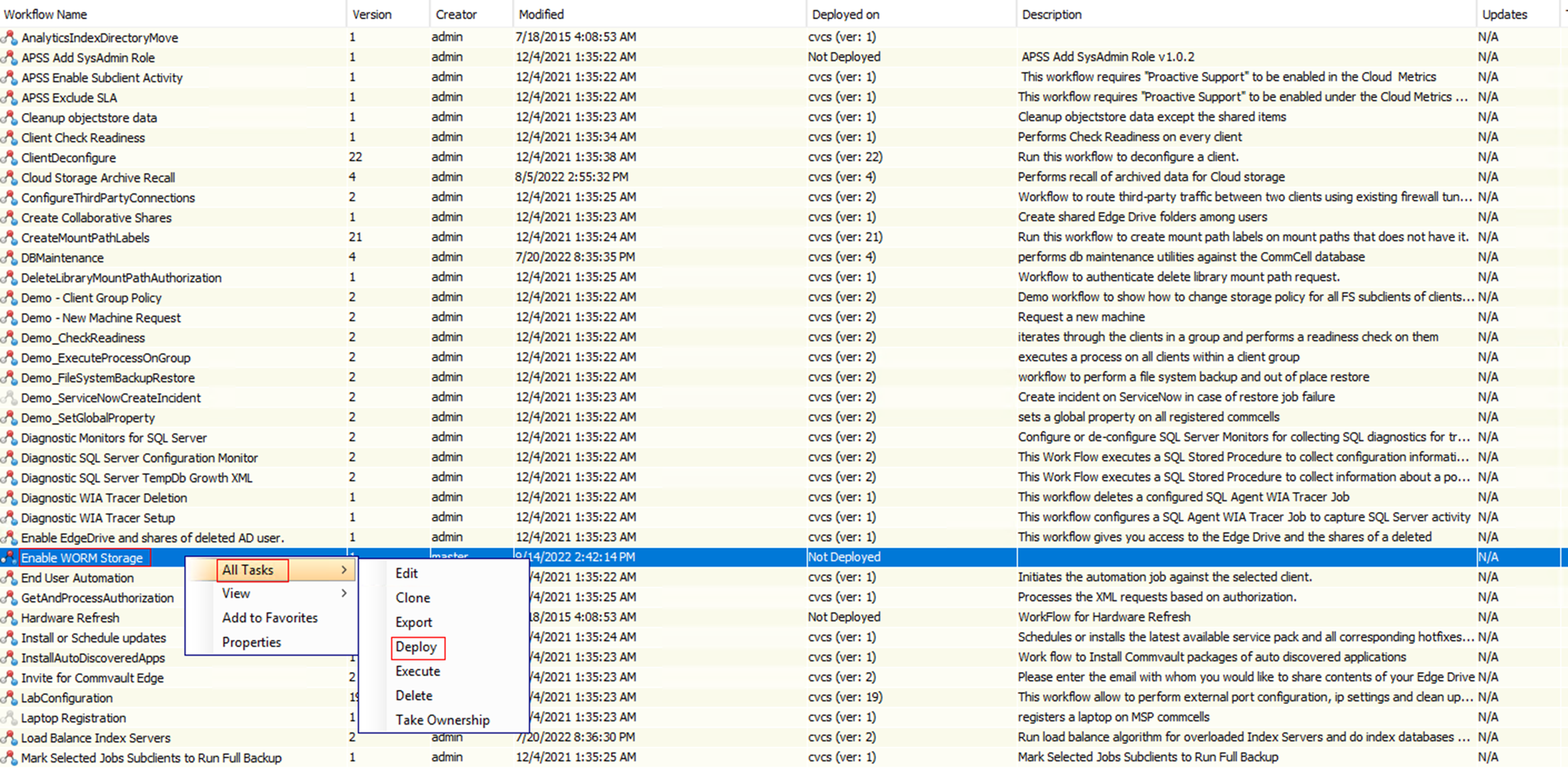Sort by the Modified column header
Screen dimensions: 1568x768
coord(542,14)
